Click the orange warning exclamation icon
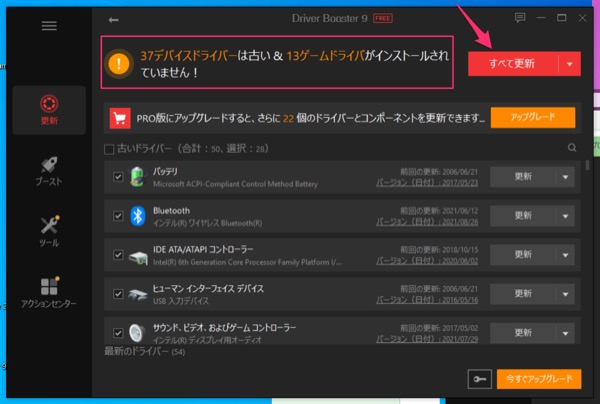Screen dimensions: 600x404 click(119, 63)
